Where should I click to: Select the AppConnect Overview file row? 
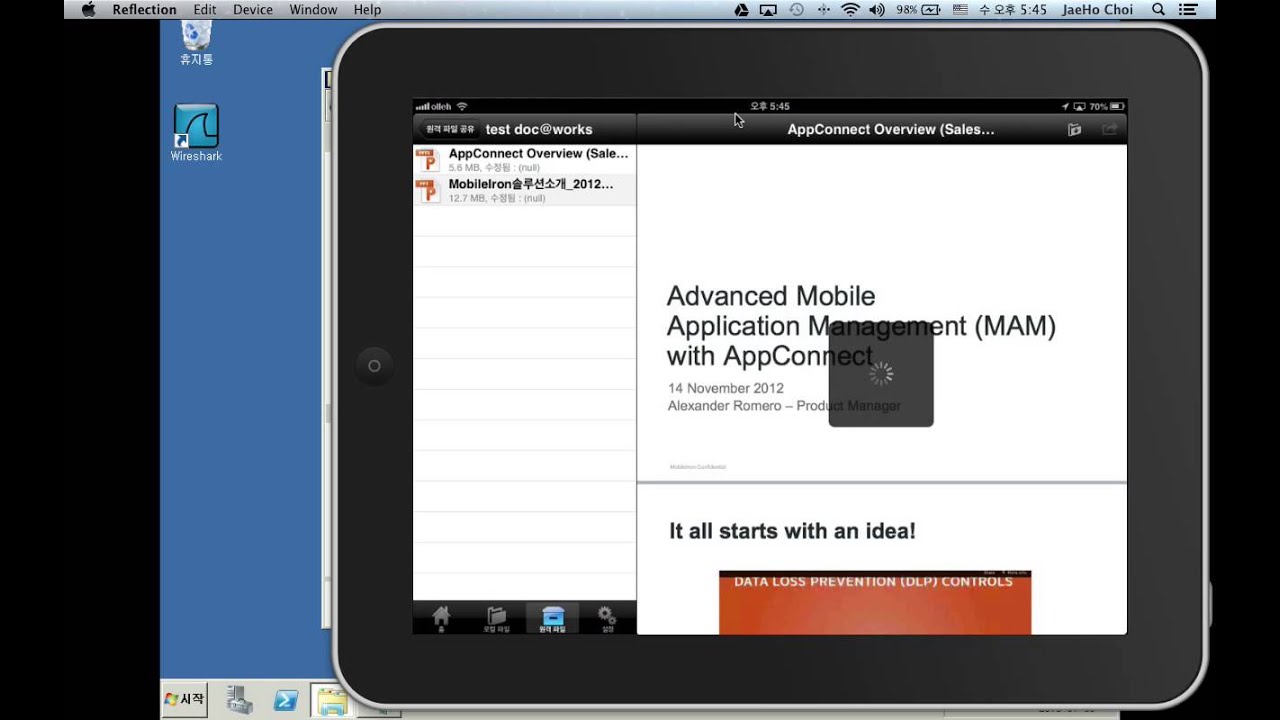[524, 160]
